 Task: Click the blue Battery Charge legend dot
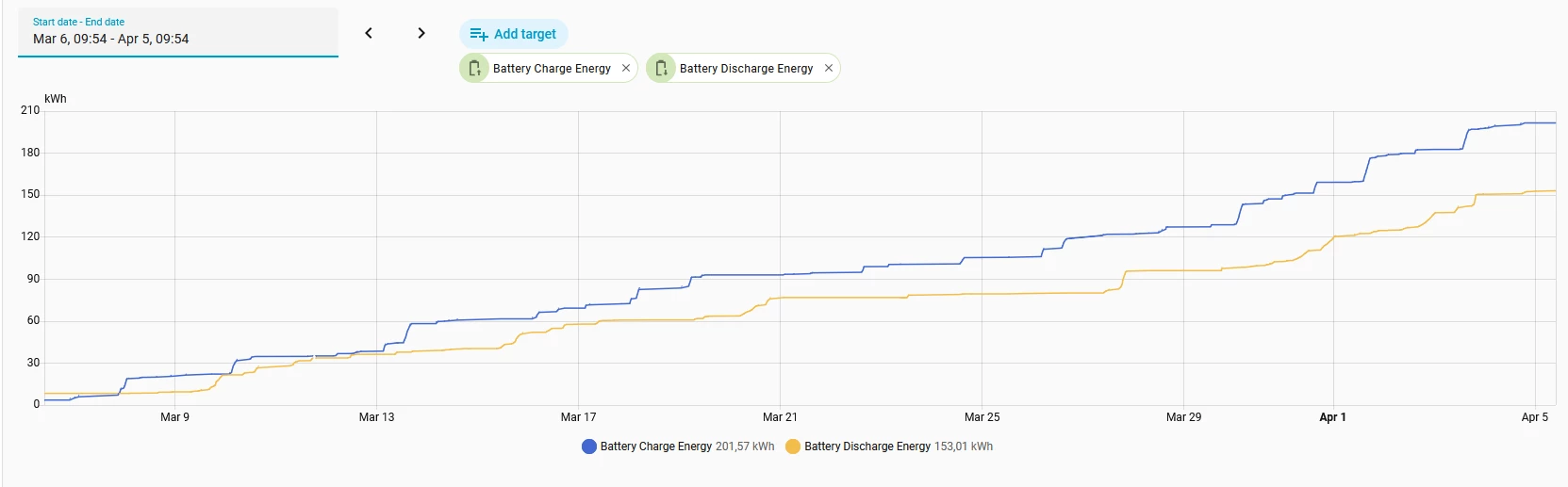pos(589,446)
